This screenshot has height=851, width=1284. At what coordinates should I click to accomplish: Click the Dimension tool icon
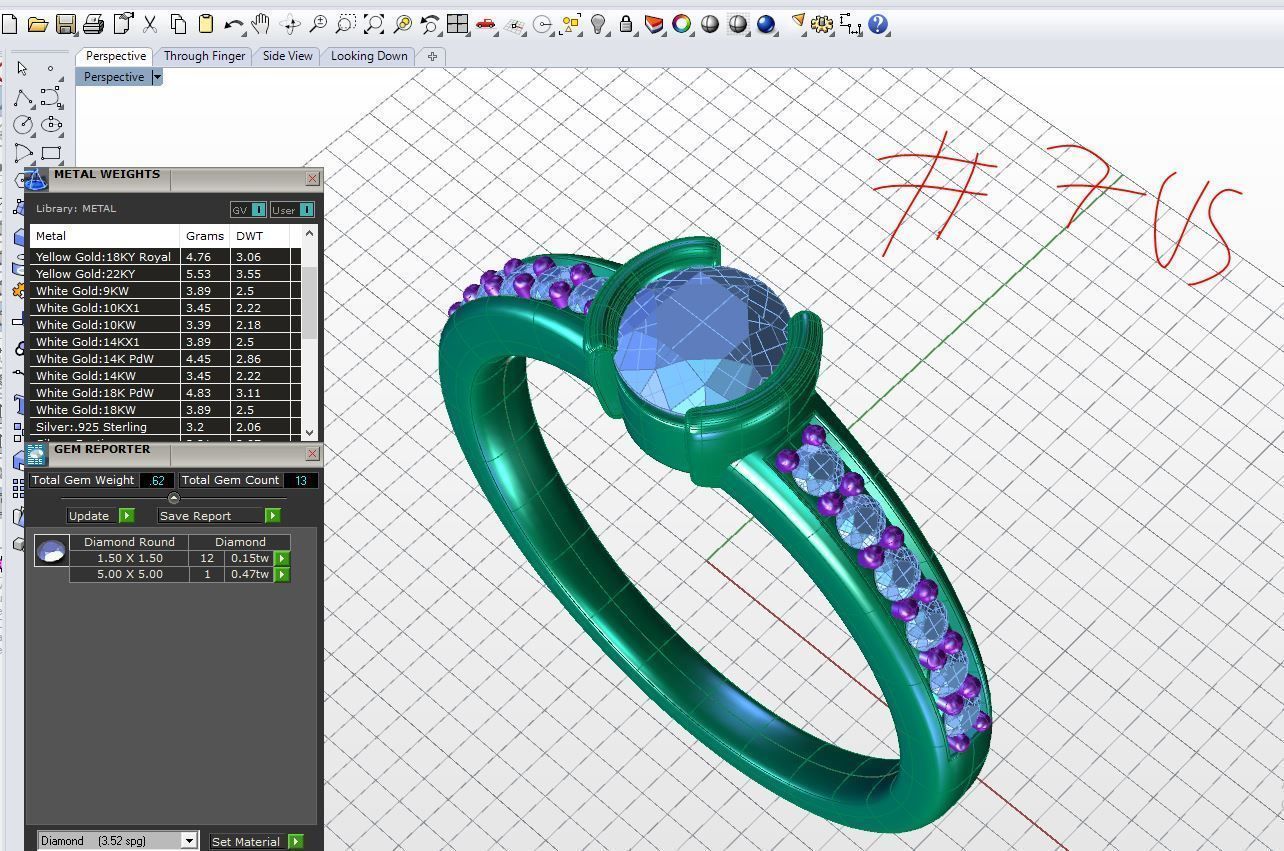(850, 24)
